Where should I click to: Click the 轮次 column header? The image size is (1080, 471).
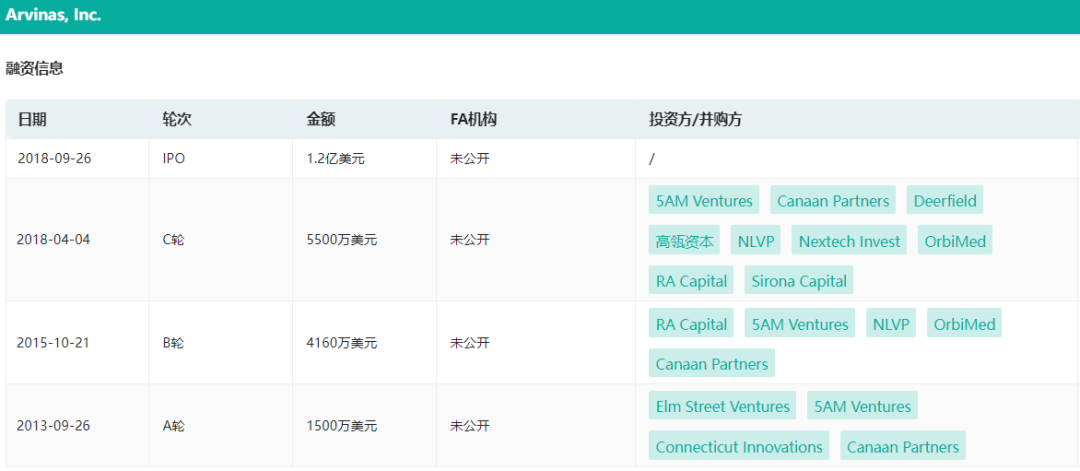(x=176, y=120)
